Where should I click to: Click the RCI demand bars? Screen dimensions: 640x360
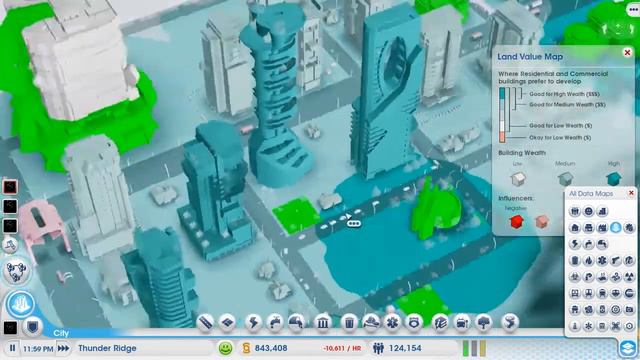tap(474, 348)
